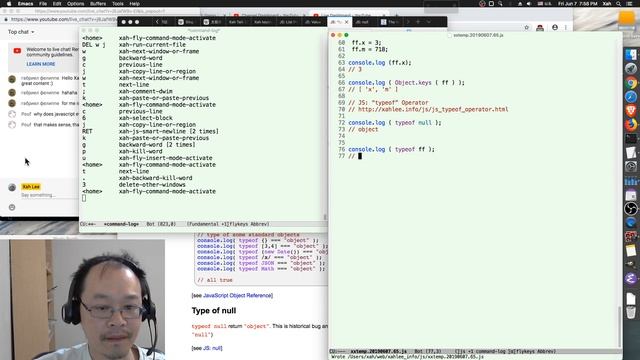Image resolution: width=640 pixels, height=360 pixels.
Task: Click "xah-run-current-file" in command log
Action: (152, 44)
